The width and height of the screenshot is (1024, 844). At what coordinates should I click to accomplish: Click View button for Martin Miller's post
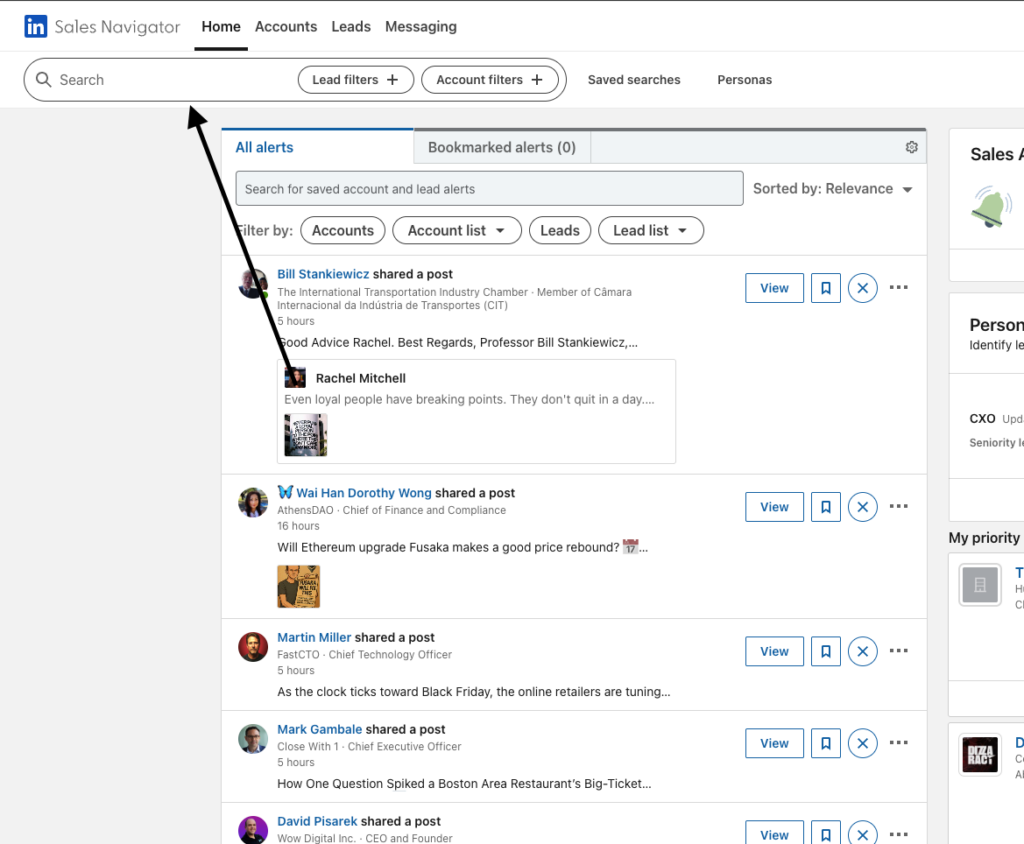(x=774, y=651)
